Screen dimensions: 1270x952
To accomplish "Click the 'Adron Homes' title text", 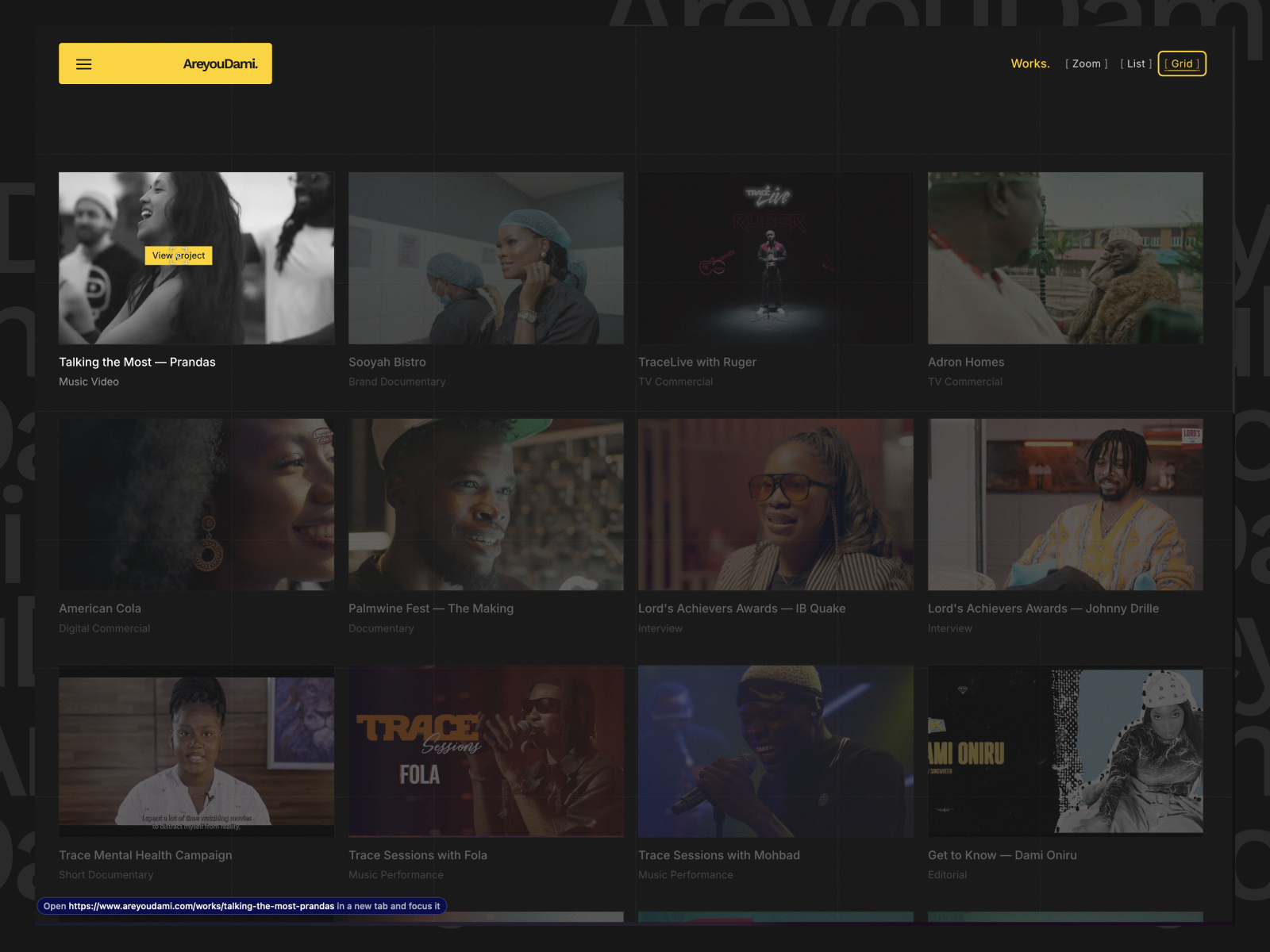I will 966,362.
